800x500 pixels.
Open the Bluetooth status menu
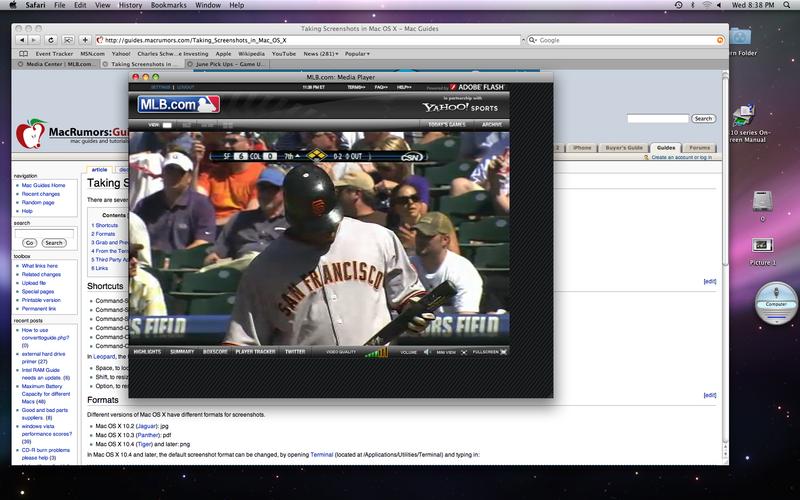(x=693, y=5)
